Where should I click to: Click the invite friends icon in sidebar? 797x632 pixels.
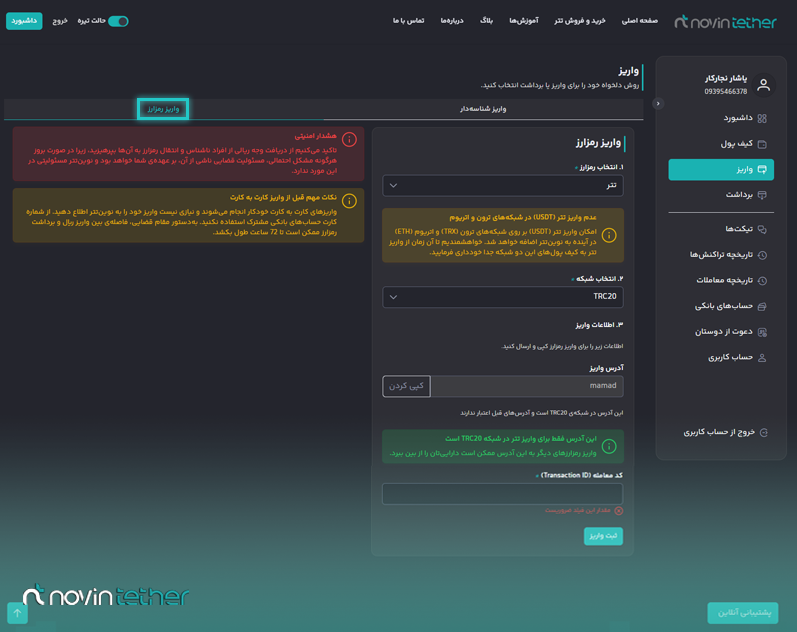point(762,332)
